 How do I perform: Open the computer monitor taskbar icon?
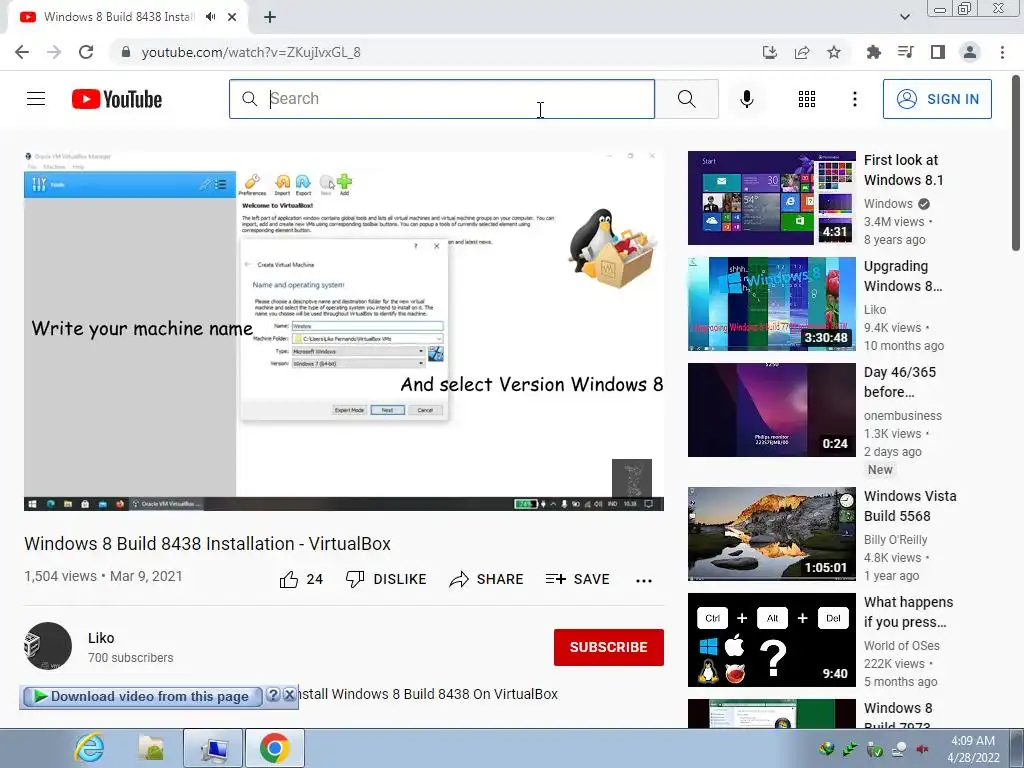(x=214, y=748)
